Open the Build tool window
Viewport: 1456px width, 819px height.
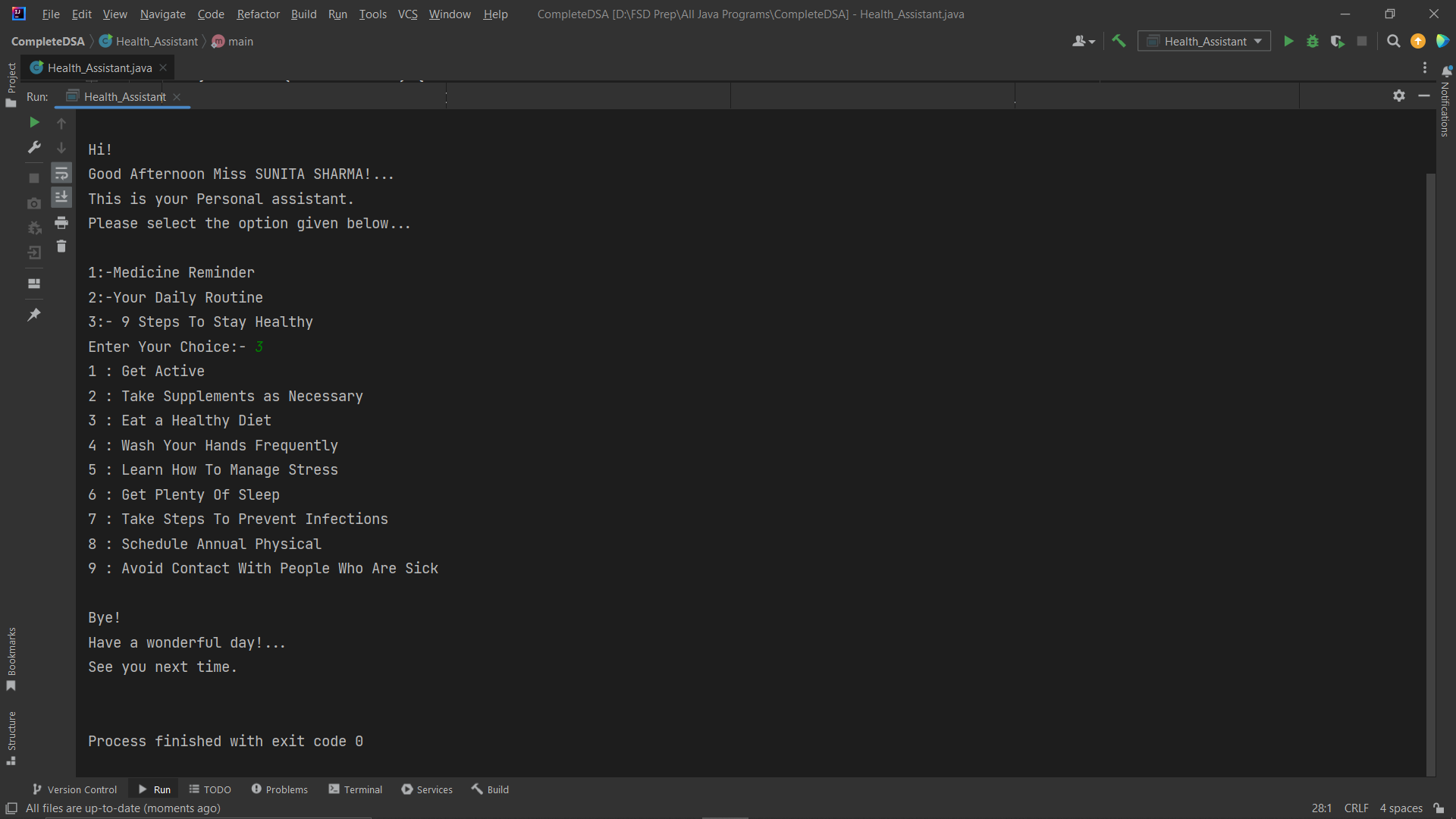tap(490, 789)
